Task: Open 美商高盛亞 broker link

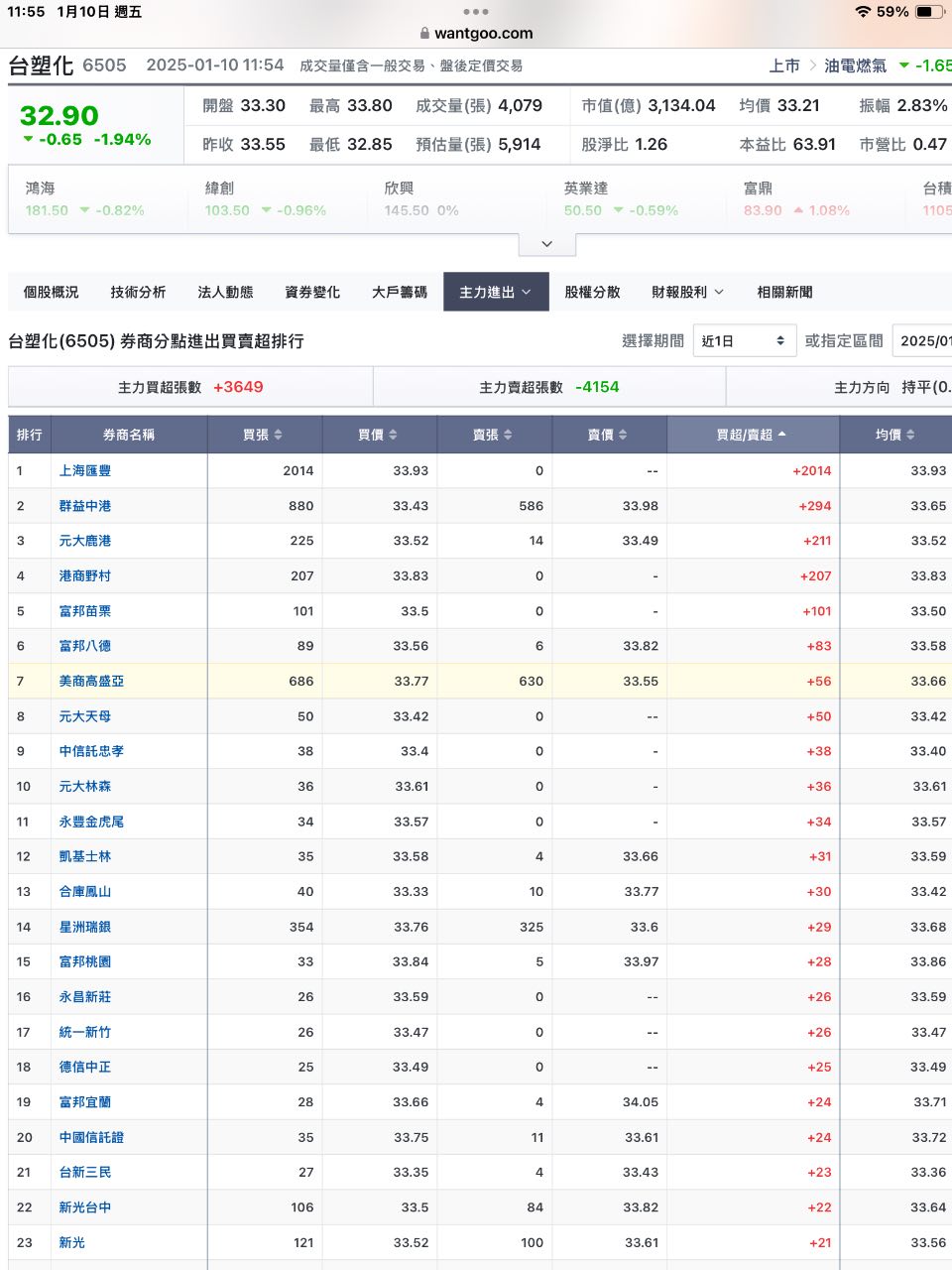Action: (91, 681)
